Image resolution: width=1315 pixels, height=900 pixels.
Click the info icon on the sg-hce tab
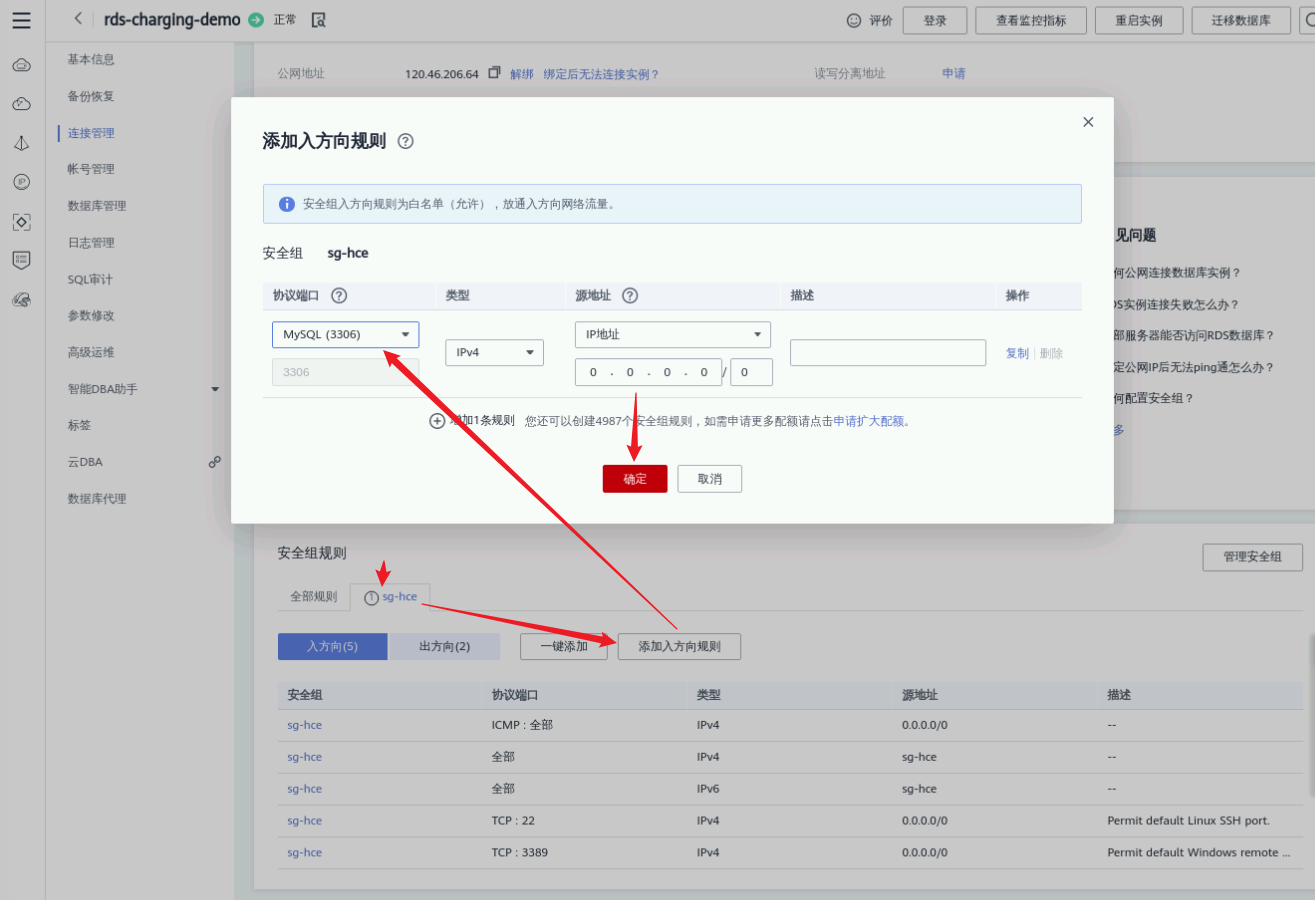pos(372,597)
